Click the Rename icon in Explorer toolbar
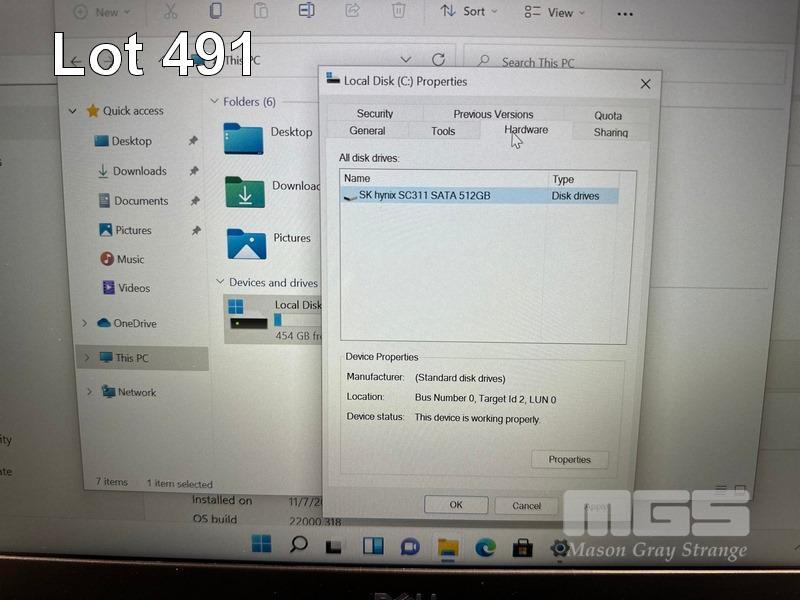Image resolution: width=800 pixels, height=600 pixels. [306, 11]
